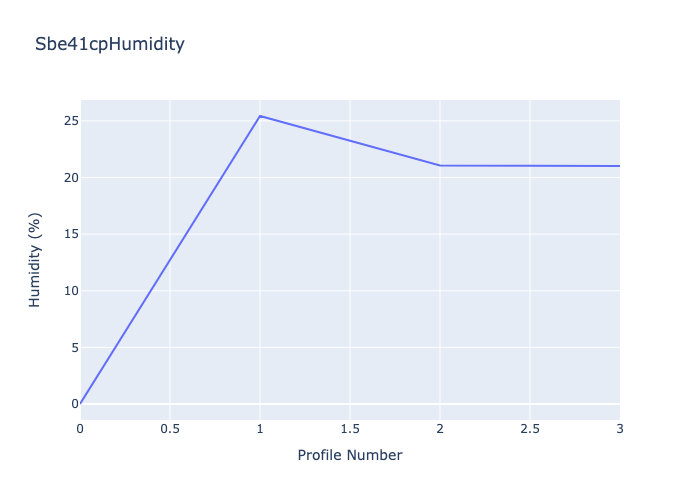Click the line's right end at profile 3
This screenshot has width=700, height=500.
(619, 166)
